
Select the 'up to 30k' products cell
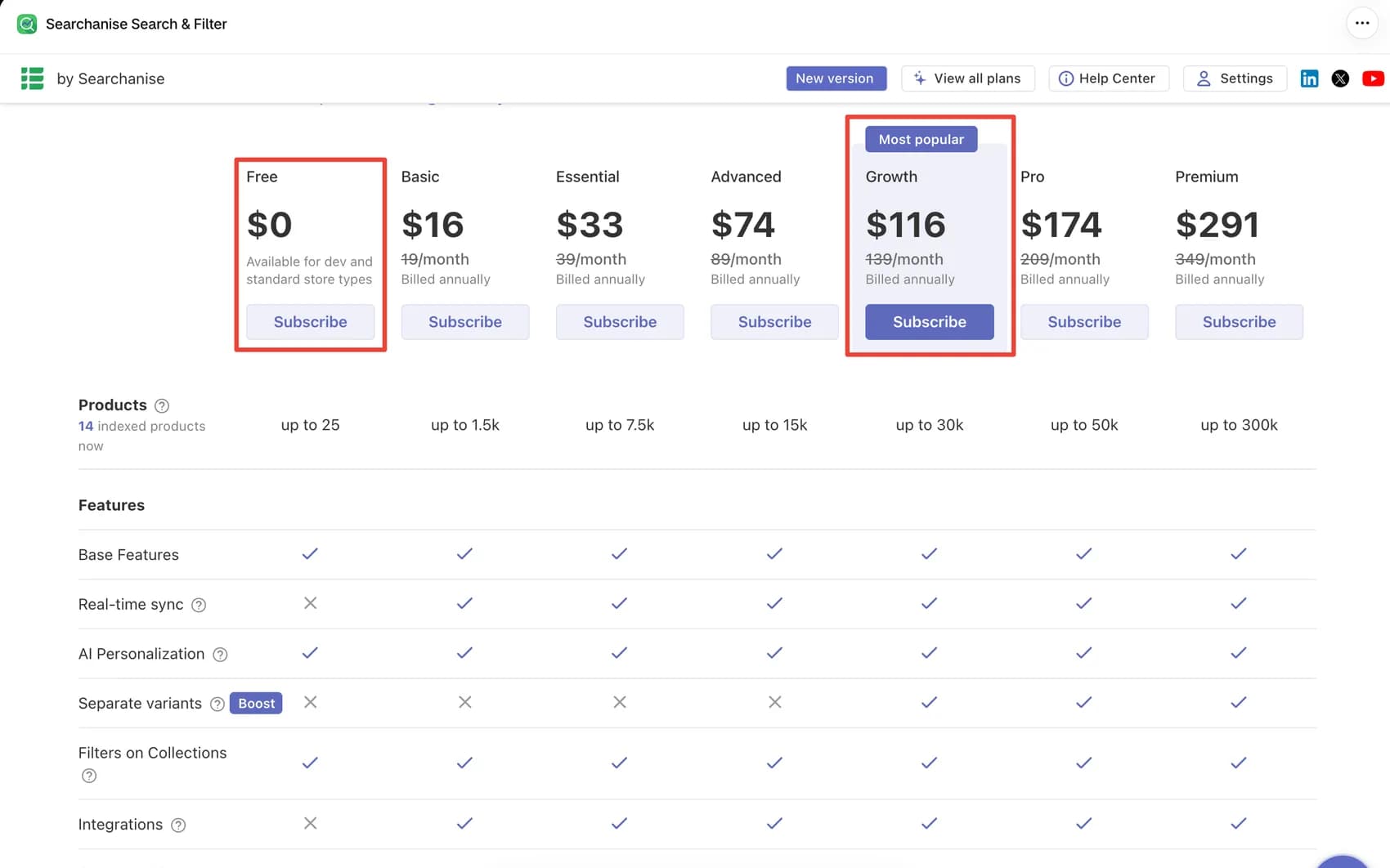click(930, 425)
